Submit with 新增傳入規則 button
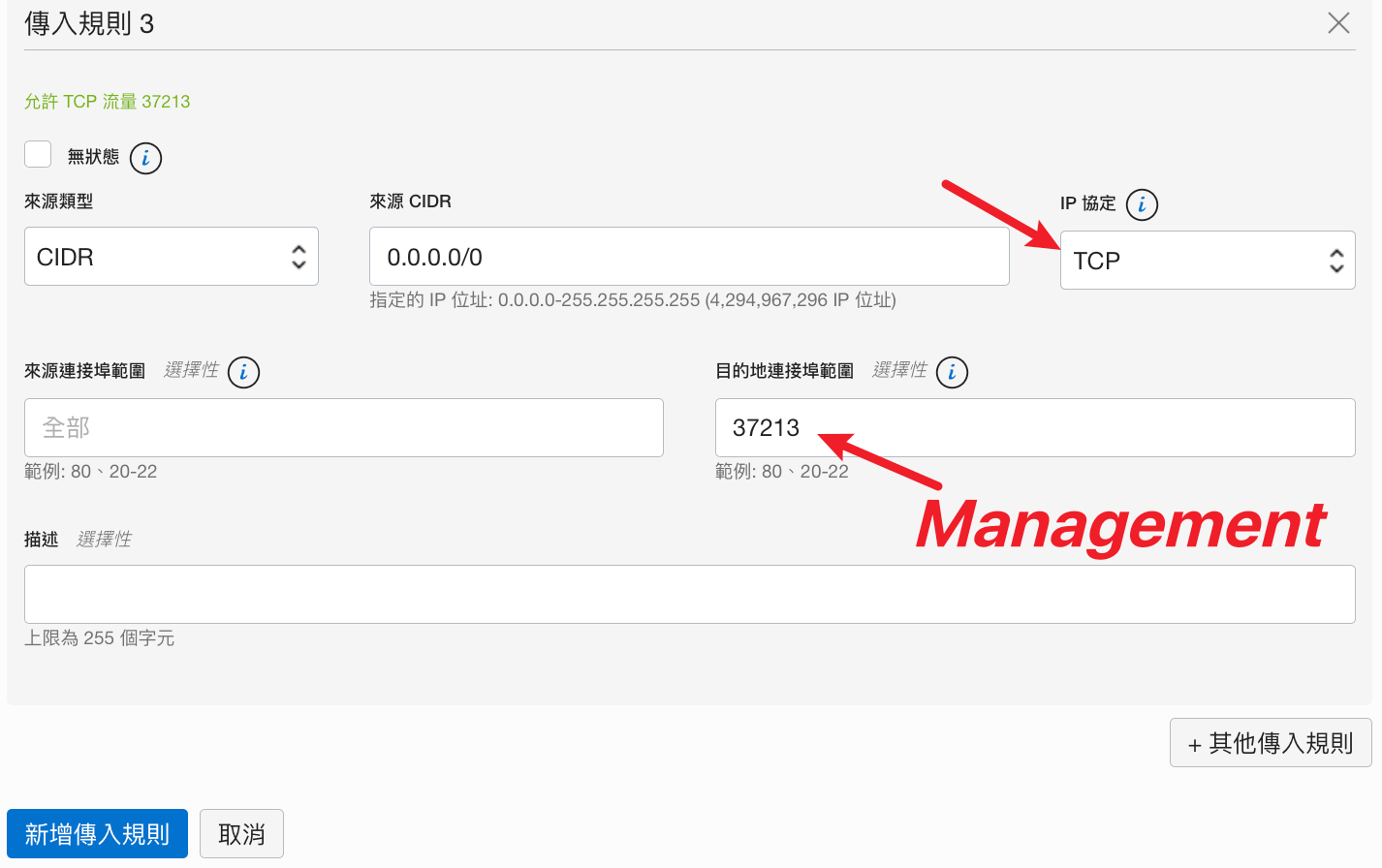The width and height of the screenshot is (1382, 868). (x=97, y=834)
